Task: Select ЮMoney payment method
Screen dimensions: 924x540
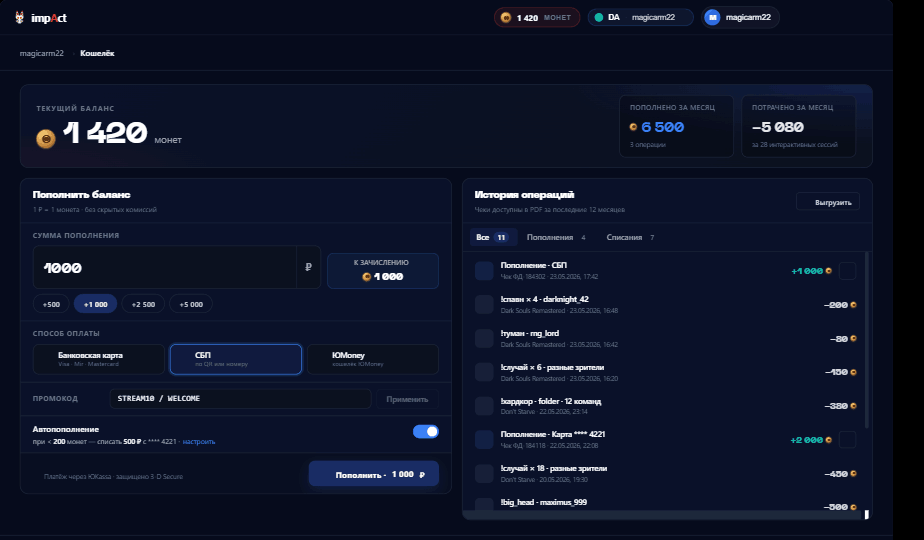Action: coord(372,359)
